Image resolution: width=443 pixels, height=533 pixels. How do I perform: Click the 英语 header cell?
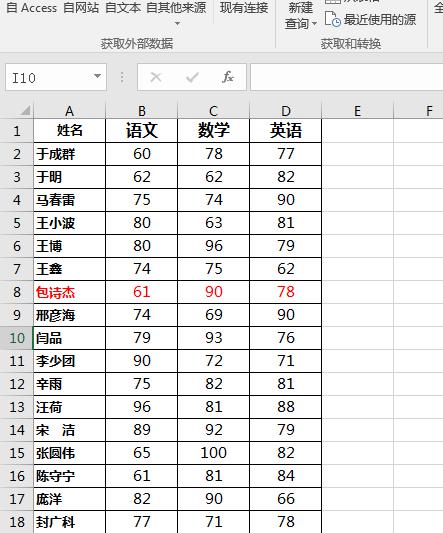[286, 131]
